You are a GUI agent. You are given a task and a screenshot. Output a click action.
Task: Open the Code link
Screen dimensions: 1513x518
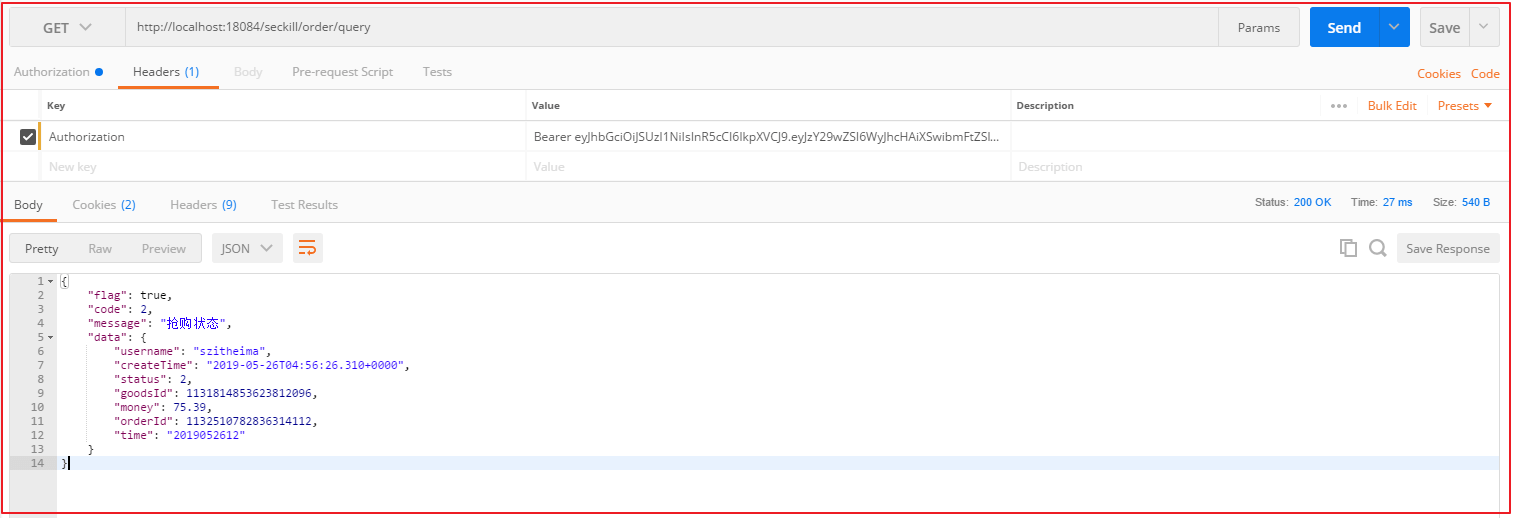click(1485, 74)
